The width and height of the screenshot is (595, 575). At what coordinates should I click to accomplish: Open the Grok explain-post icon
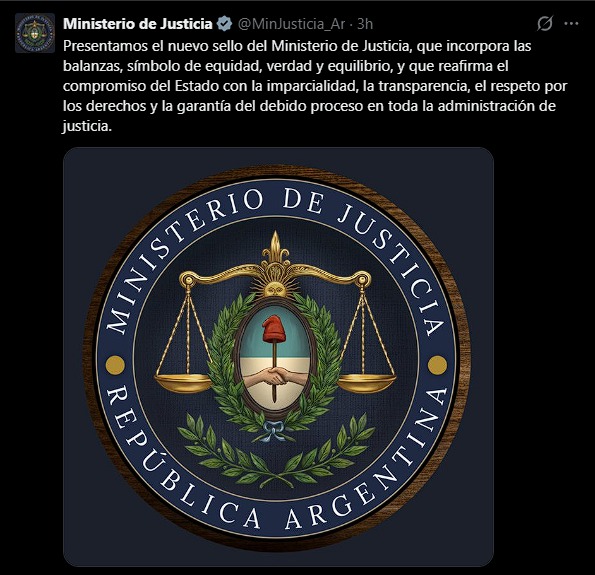click(545, 24)
